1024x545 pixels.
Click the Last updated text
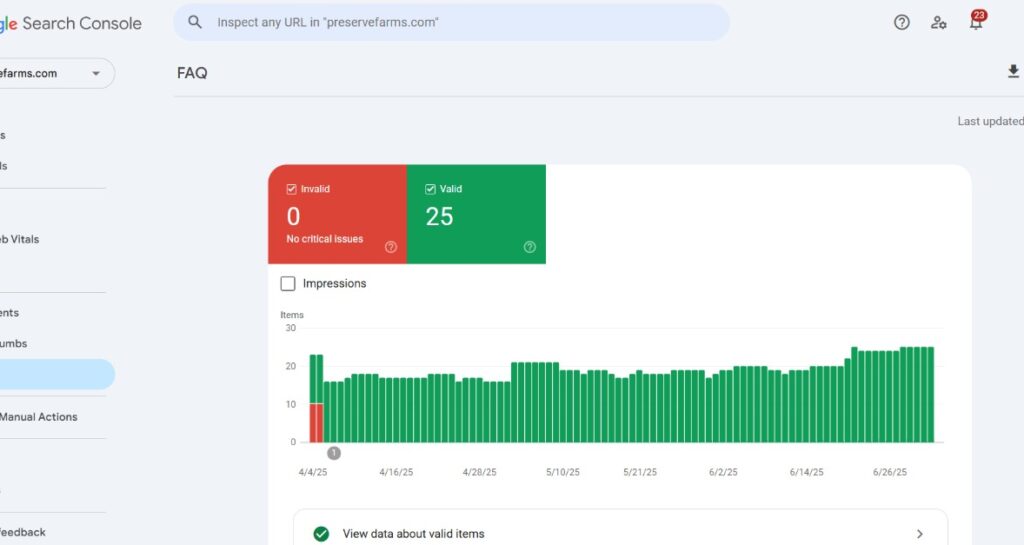(990, 121)
